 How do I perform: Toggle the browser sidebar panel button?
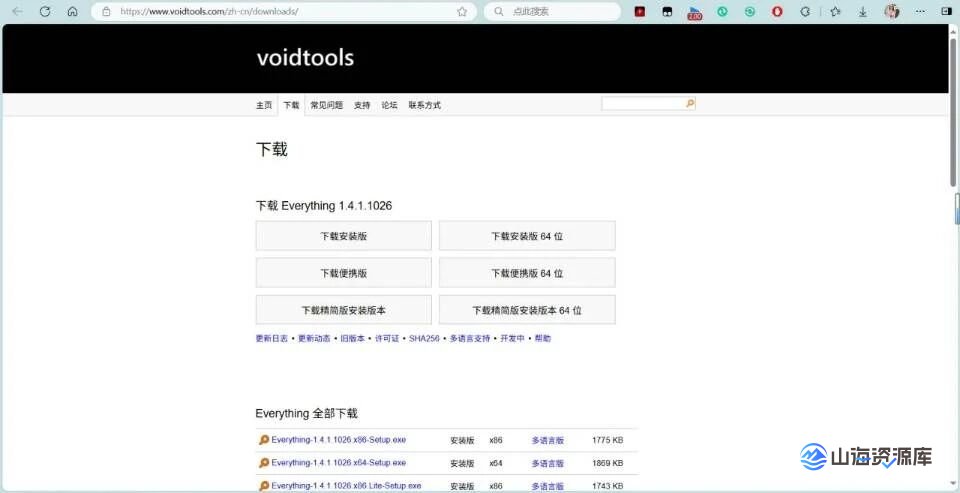click(946, 12)
